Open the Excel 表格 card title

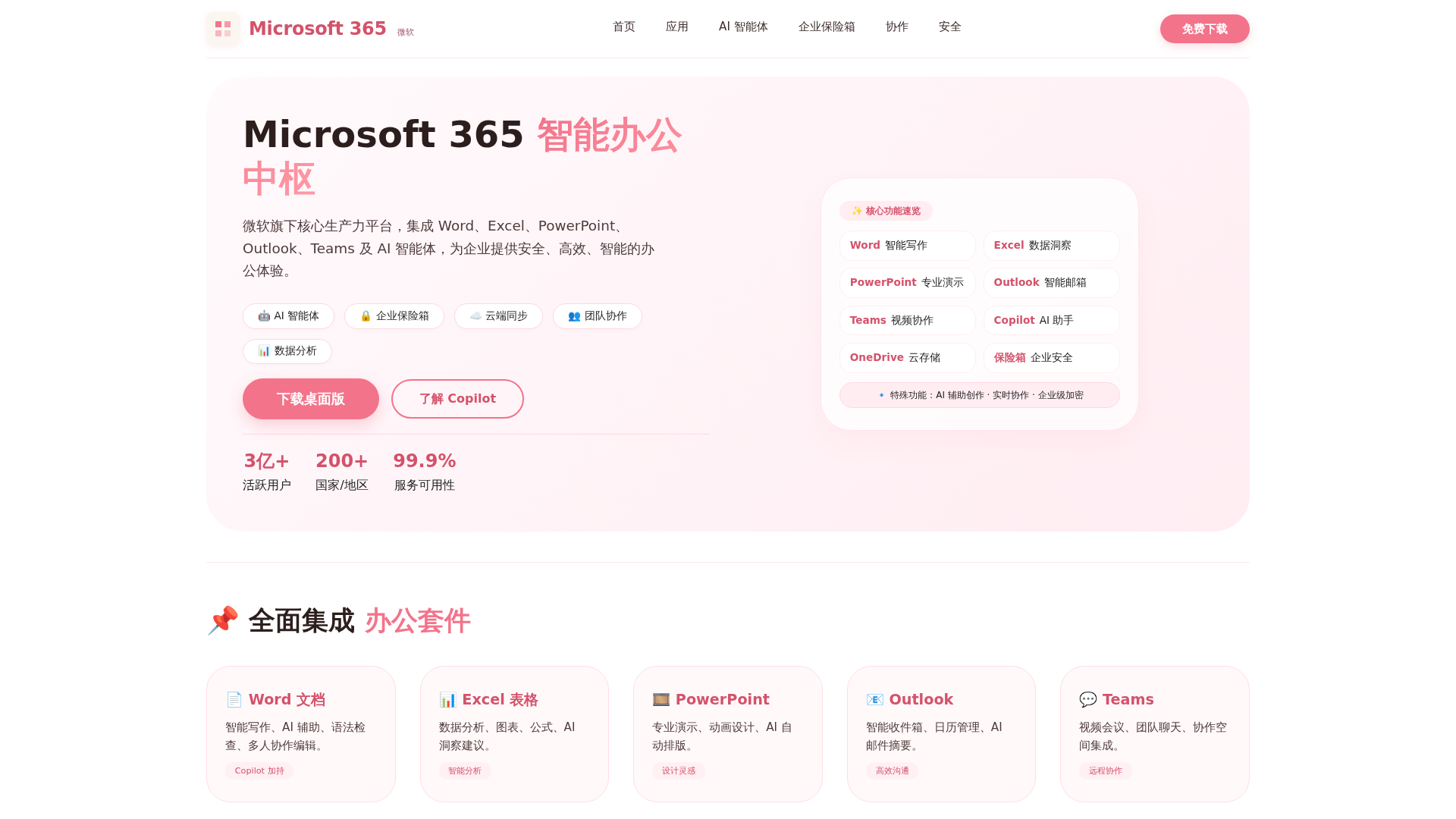(500, 699)
